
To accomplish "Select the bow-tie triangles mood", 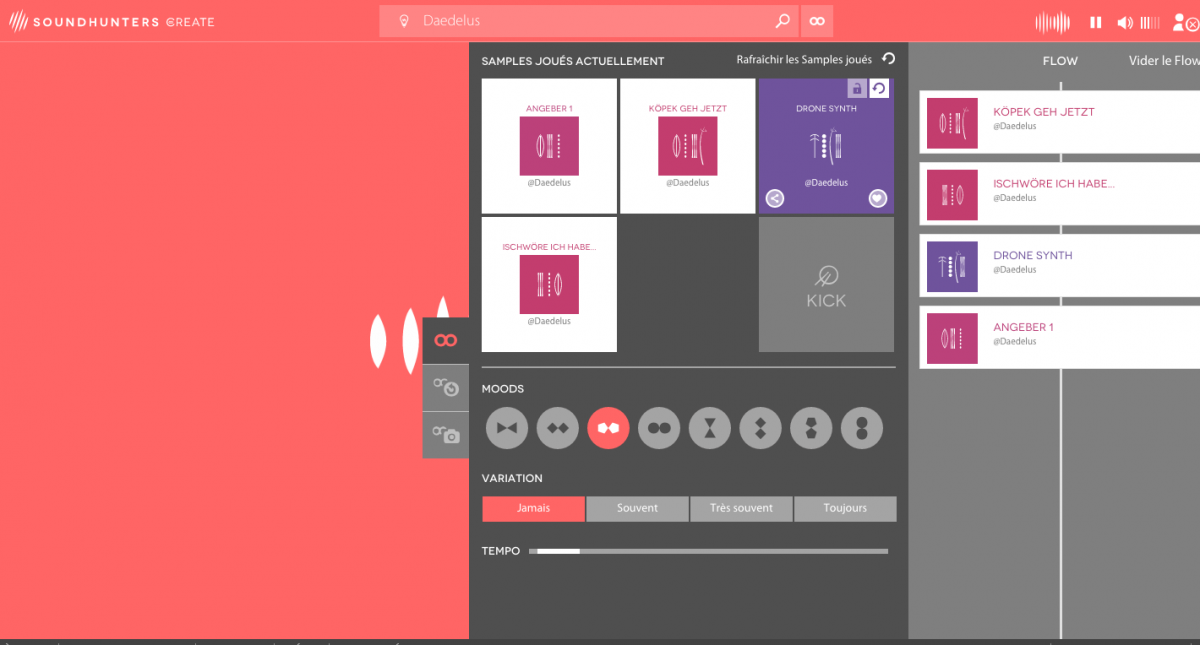I will [507, 428].
